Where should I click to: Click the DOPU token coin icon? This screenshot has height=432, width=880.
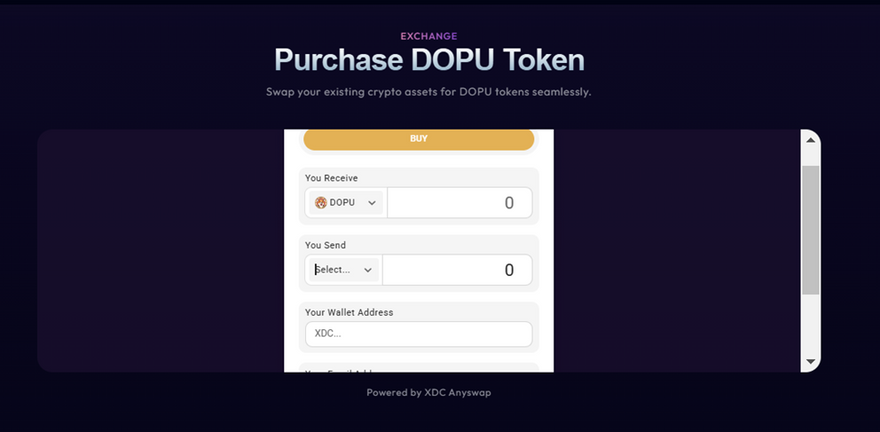click(321, 203)
